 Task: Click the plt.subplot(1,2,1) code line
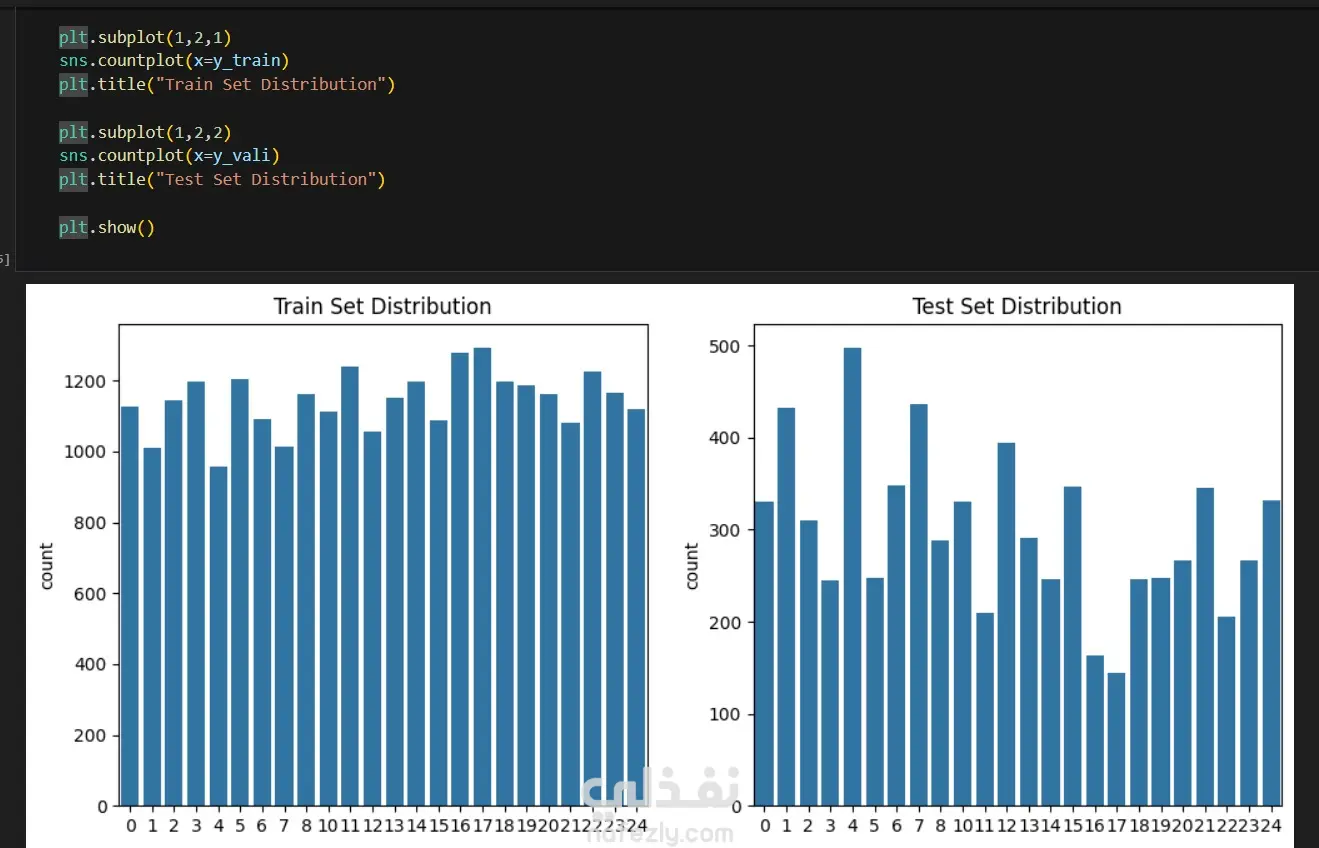[x=145, y=37]
